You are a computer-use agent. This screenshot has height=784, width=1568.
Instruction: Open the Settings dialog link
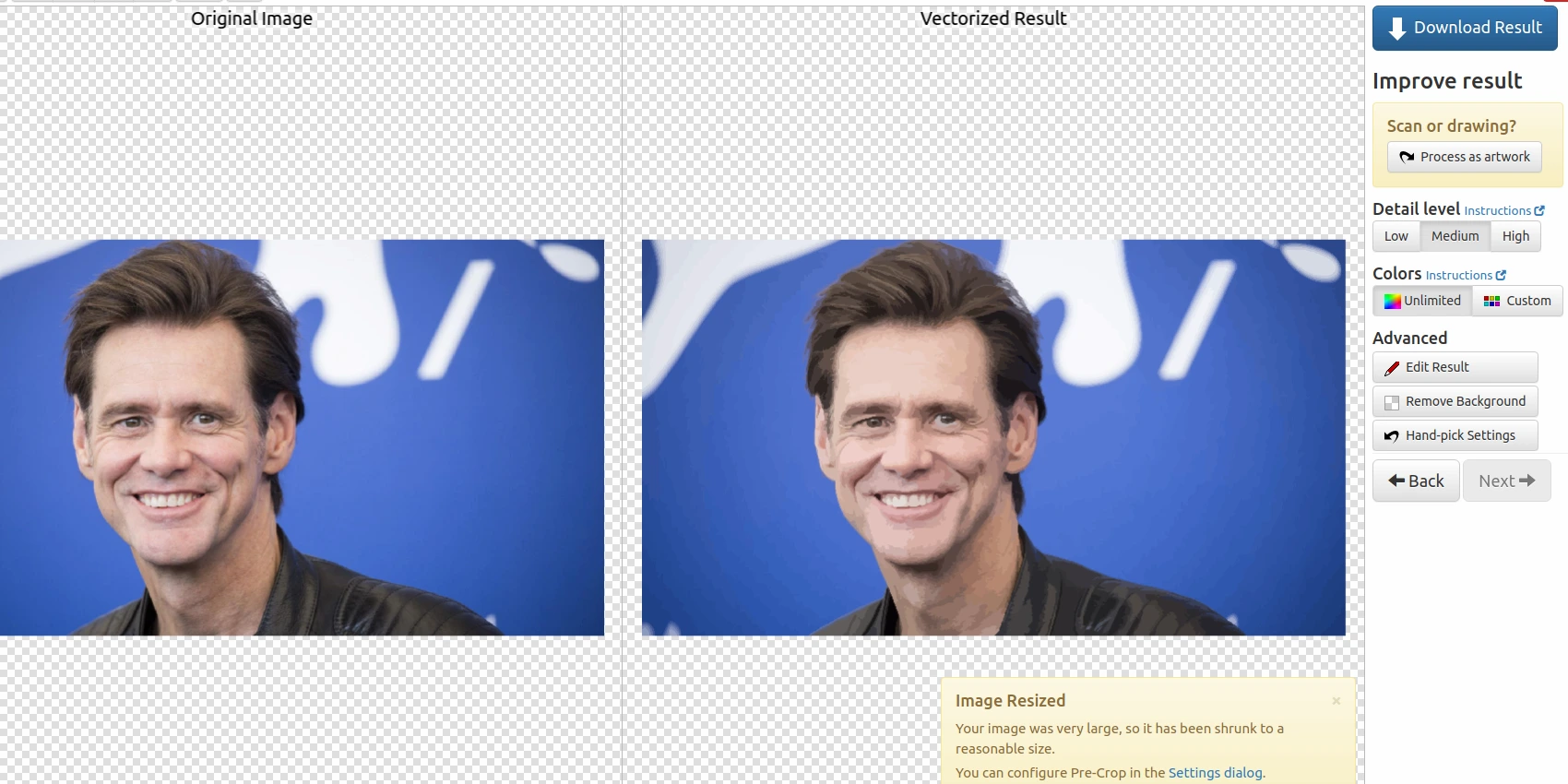[x=1216, y=773]
